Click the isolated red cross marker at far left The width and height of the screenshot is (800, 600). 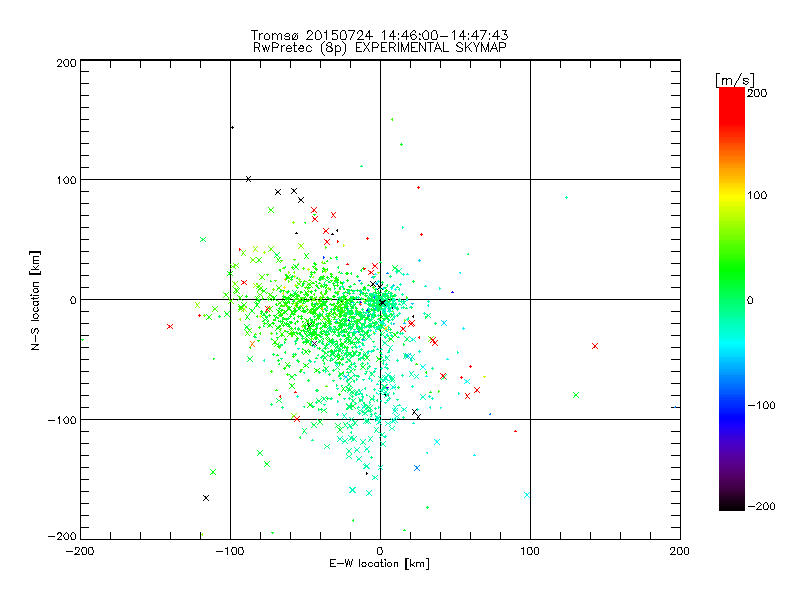(170, 327)
